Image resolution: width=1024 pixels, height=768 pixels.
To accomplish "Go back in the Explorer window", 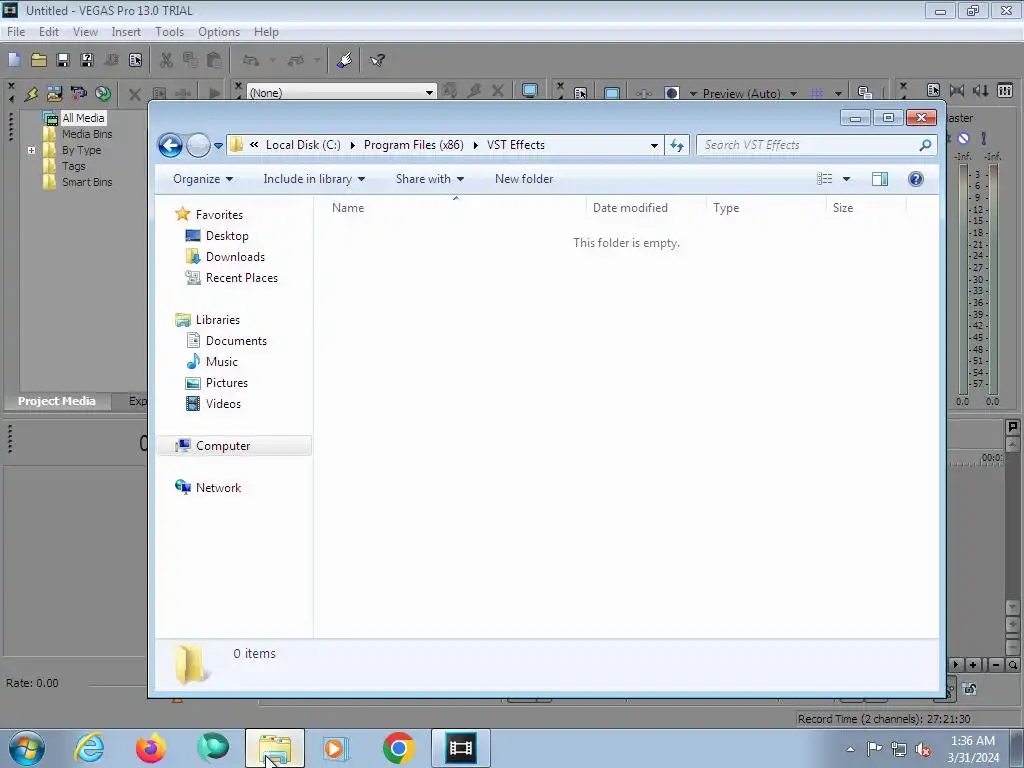I will pyautogui.click(x=170, y=145).
